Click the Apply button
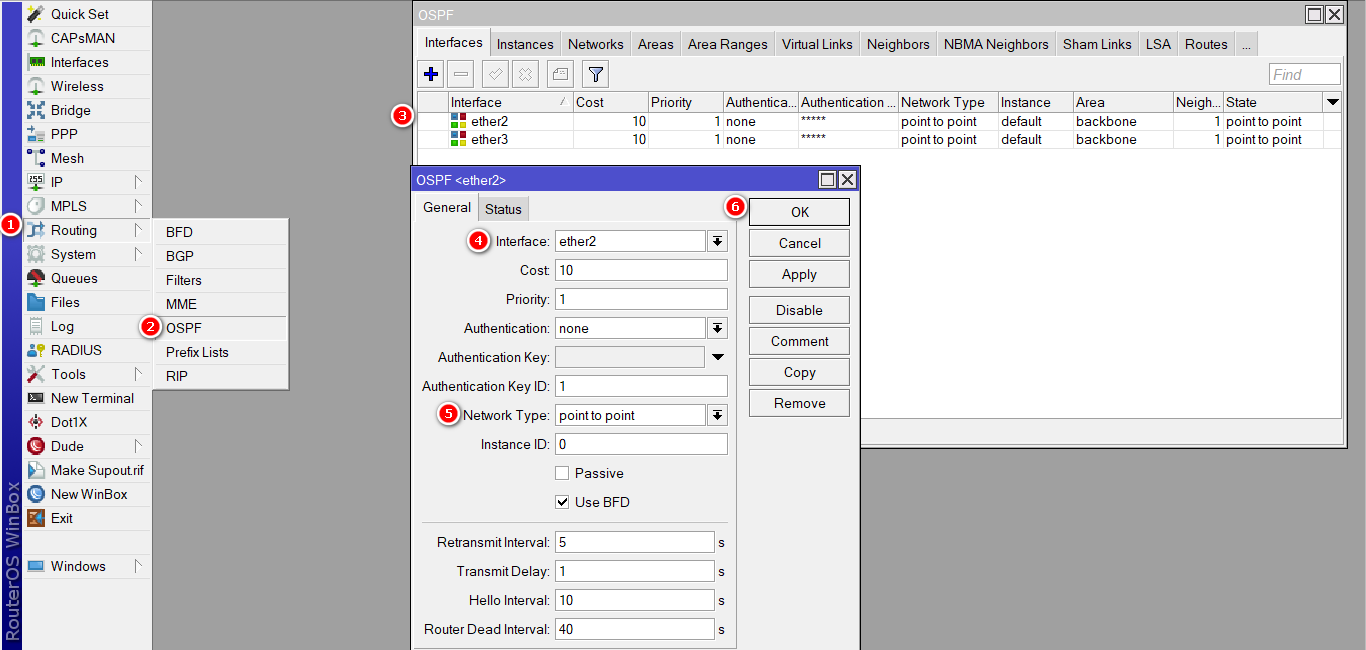Screen dimensions: 1366x650 pos(798,273)
